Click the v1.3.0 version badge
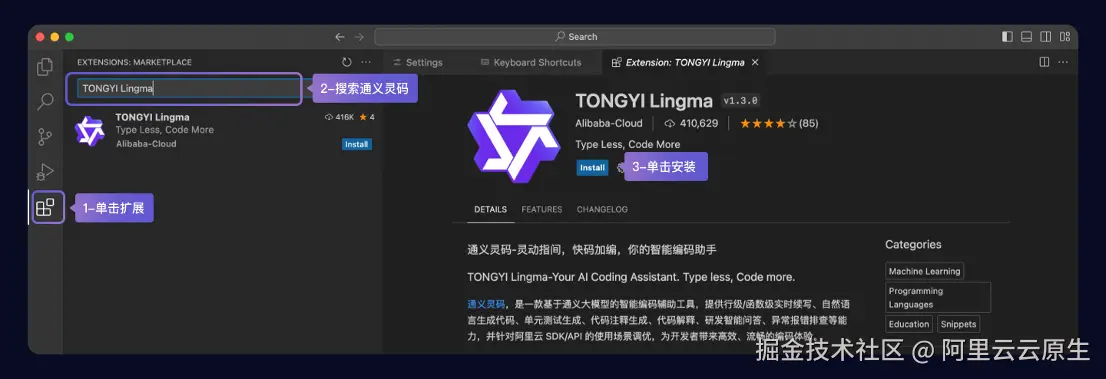This screenshot has height=379, width=1106. coord(741,100)
